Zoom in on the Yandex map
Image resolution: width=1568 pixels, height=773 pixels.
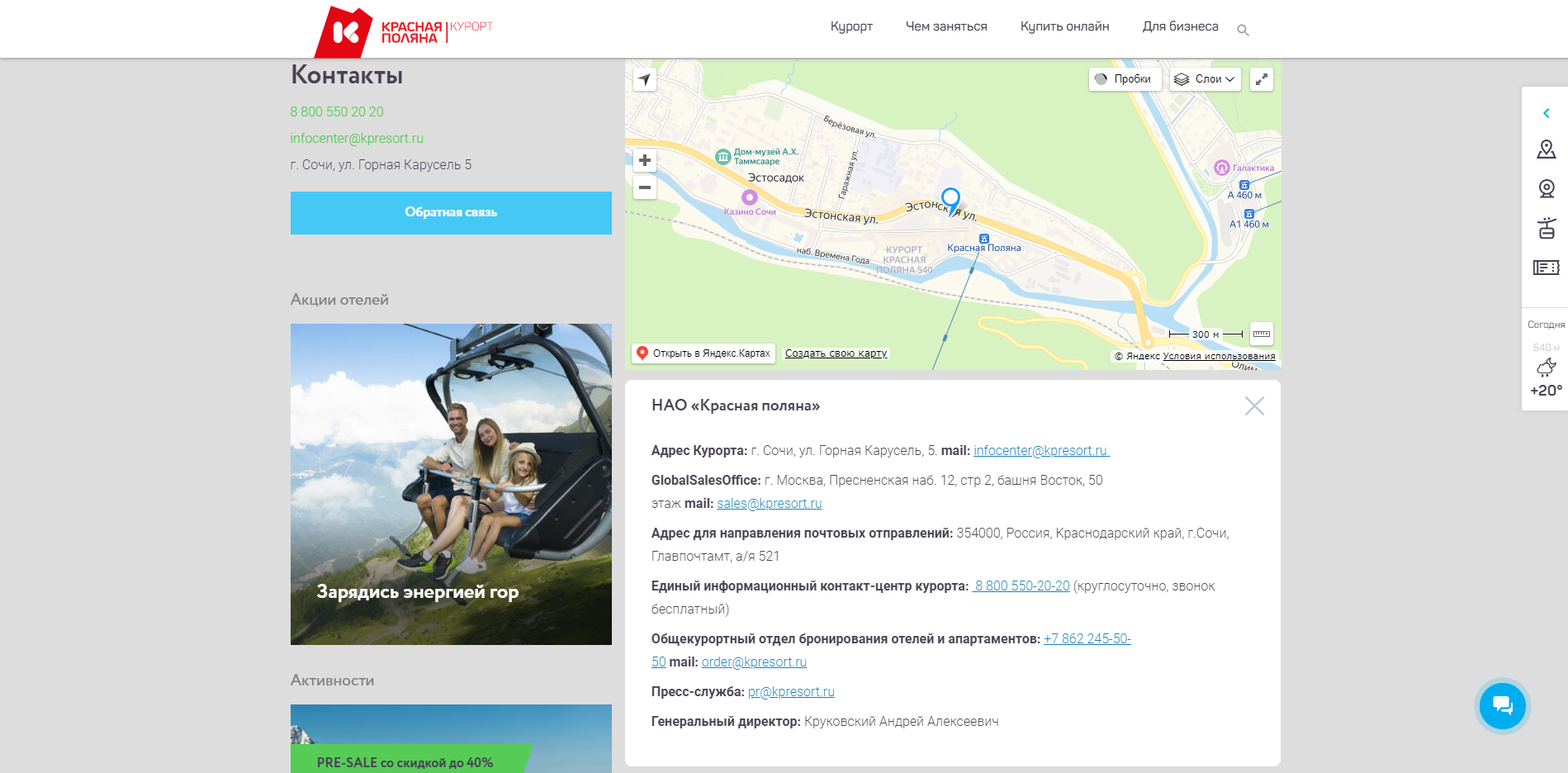click(x=645, y=160)
